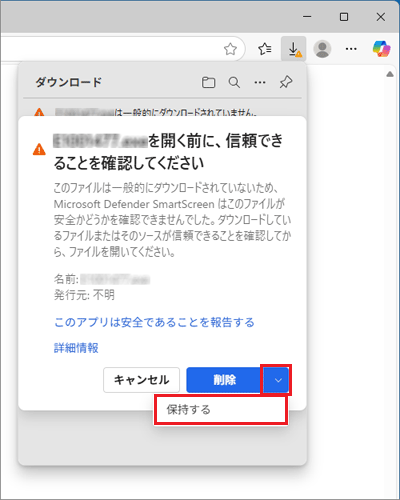Screen dimensions: 400x500
Task: Click the キャンセル button
Action: 142,380
